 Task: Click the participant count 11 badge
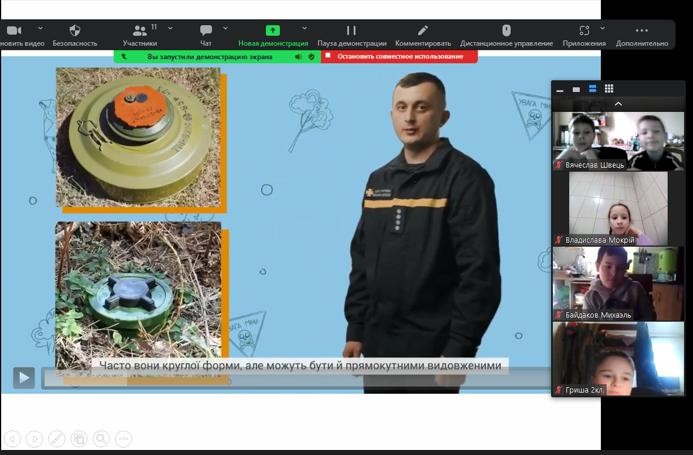click(x=154, y=27)
